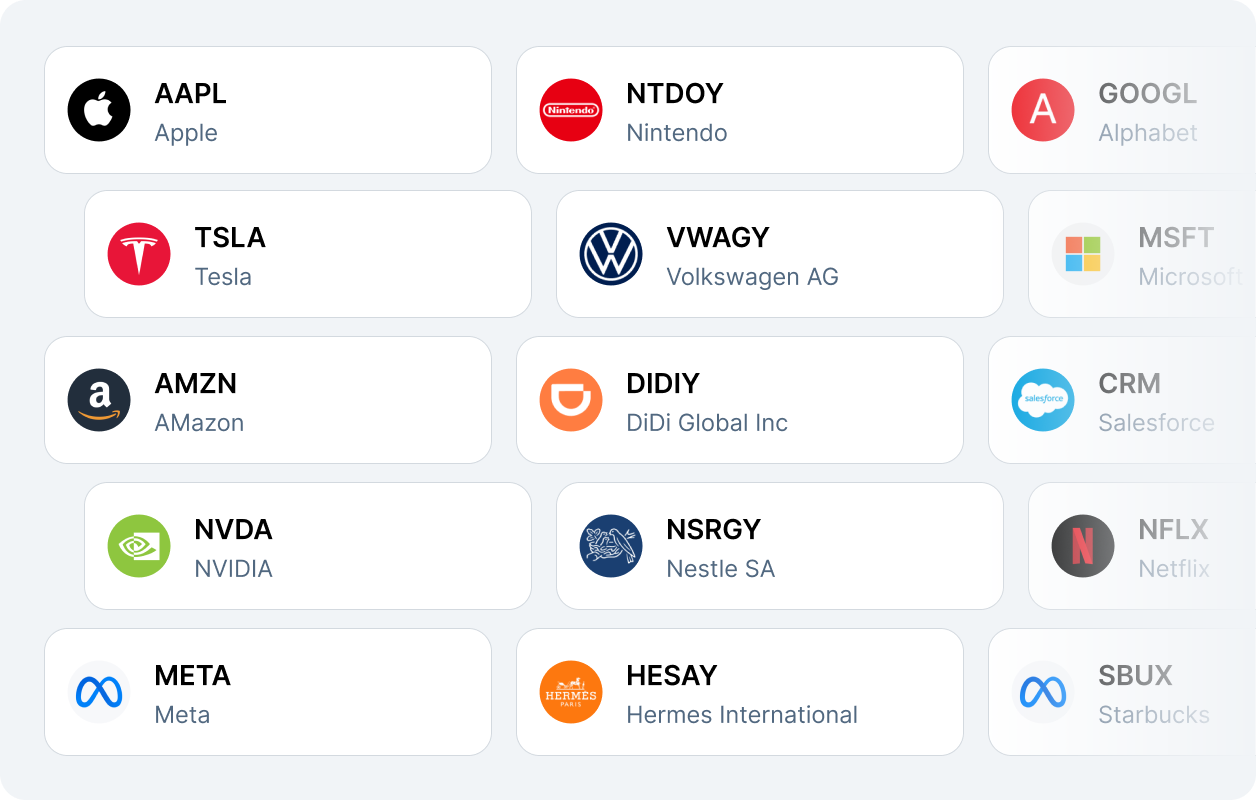Select the Amazon logo icon
The height and width of the screenshot is (800, 1256).
[x=99, y=400]
